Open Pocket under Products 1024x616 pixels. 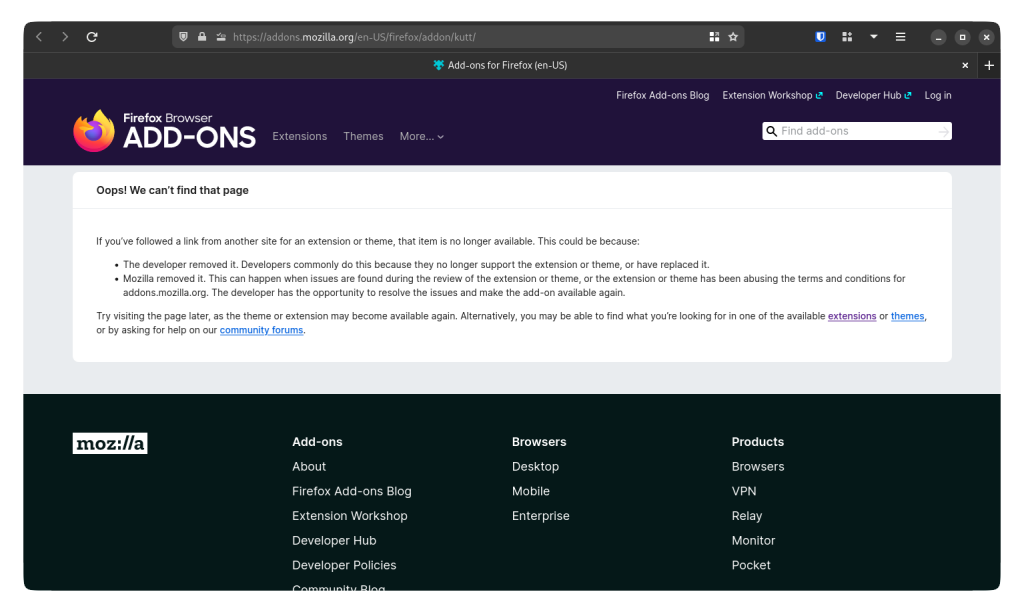pyautogui.click(x=750, y=566)
